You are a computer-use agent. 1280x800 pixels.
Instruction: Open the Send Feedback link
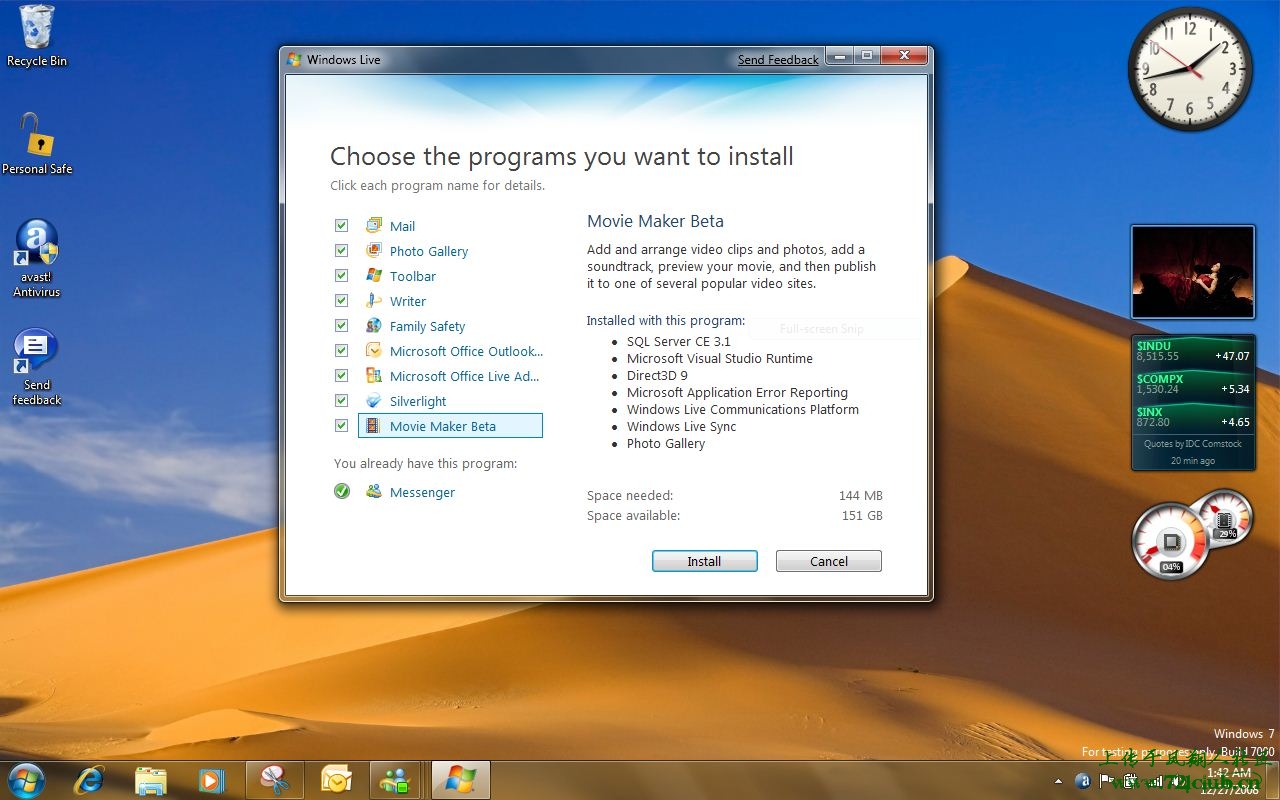pos(778,60)
